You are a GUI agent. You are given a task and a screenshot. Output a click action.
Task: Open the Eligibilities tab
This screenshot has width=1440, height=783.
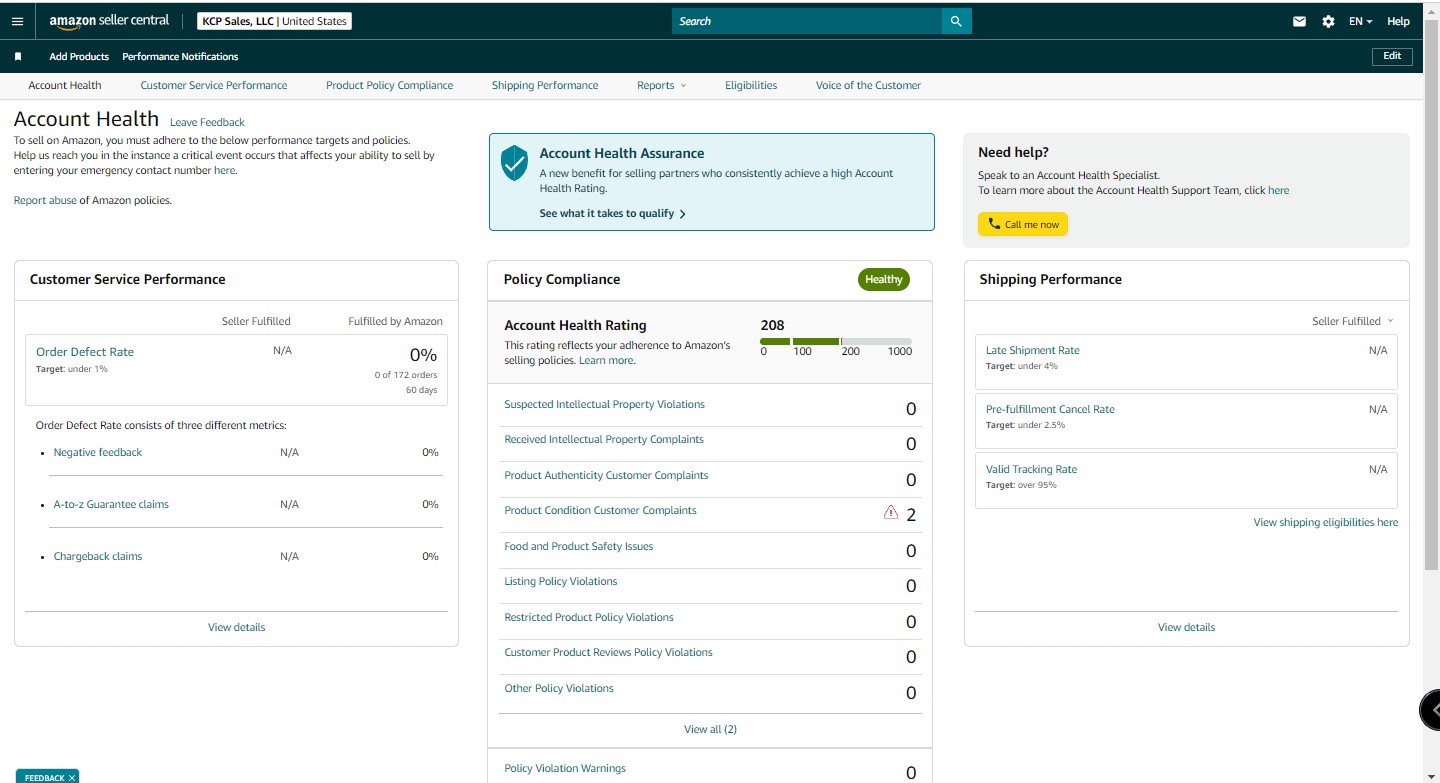751,86
